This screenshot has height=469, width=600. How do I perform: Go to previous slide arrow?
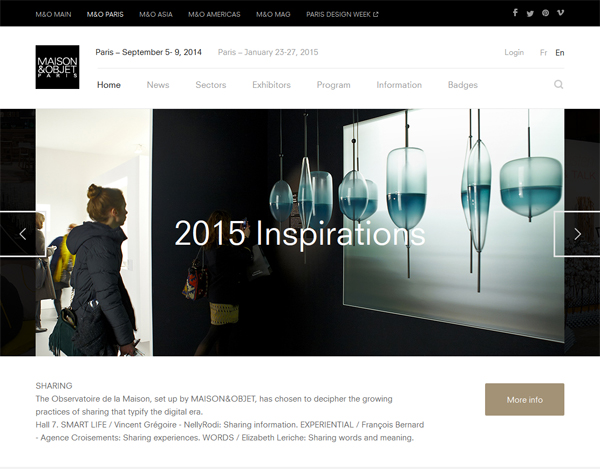point(23,234)
